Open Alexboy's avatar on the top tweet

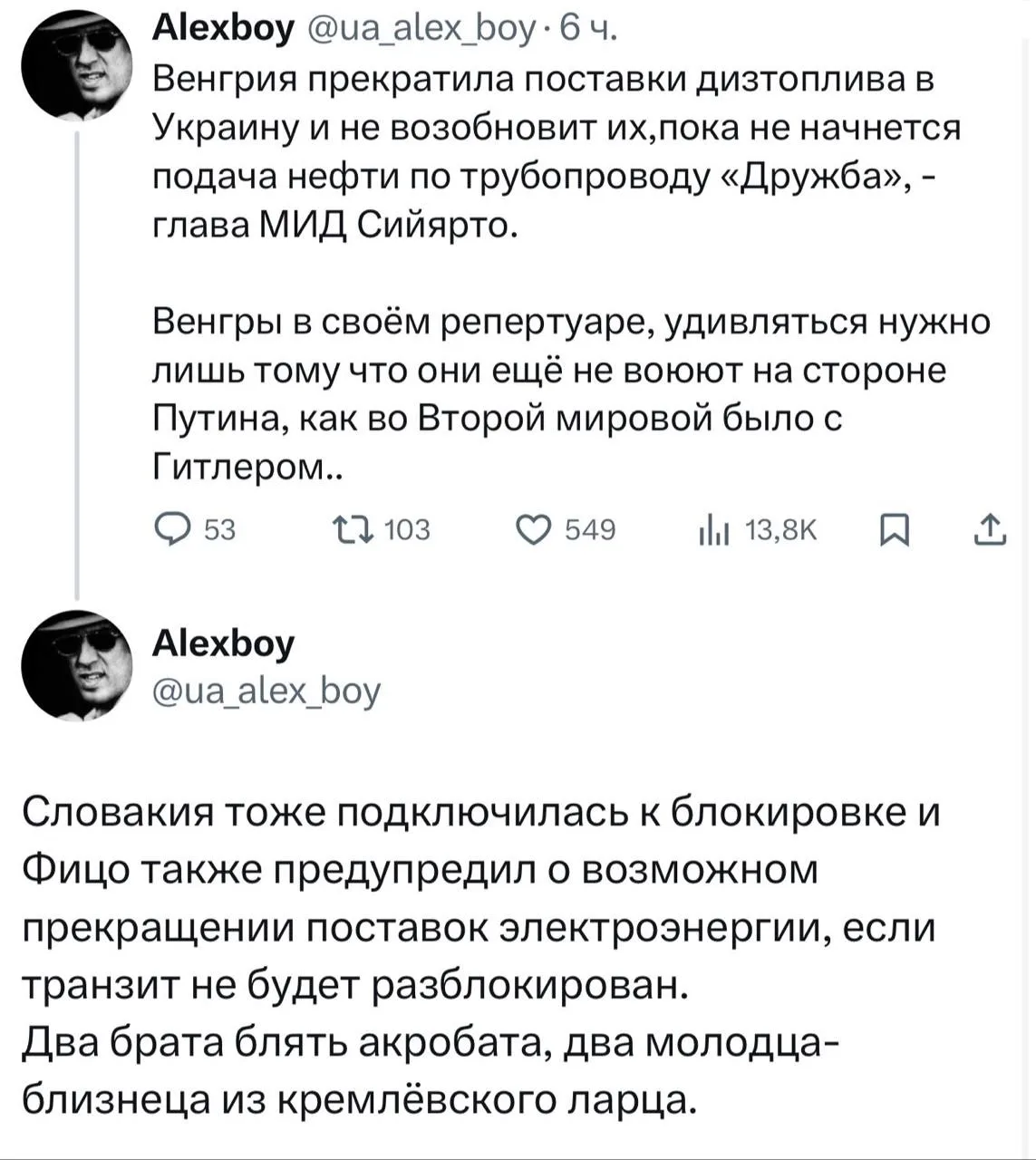[77, 65]
